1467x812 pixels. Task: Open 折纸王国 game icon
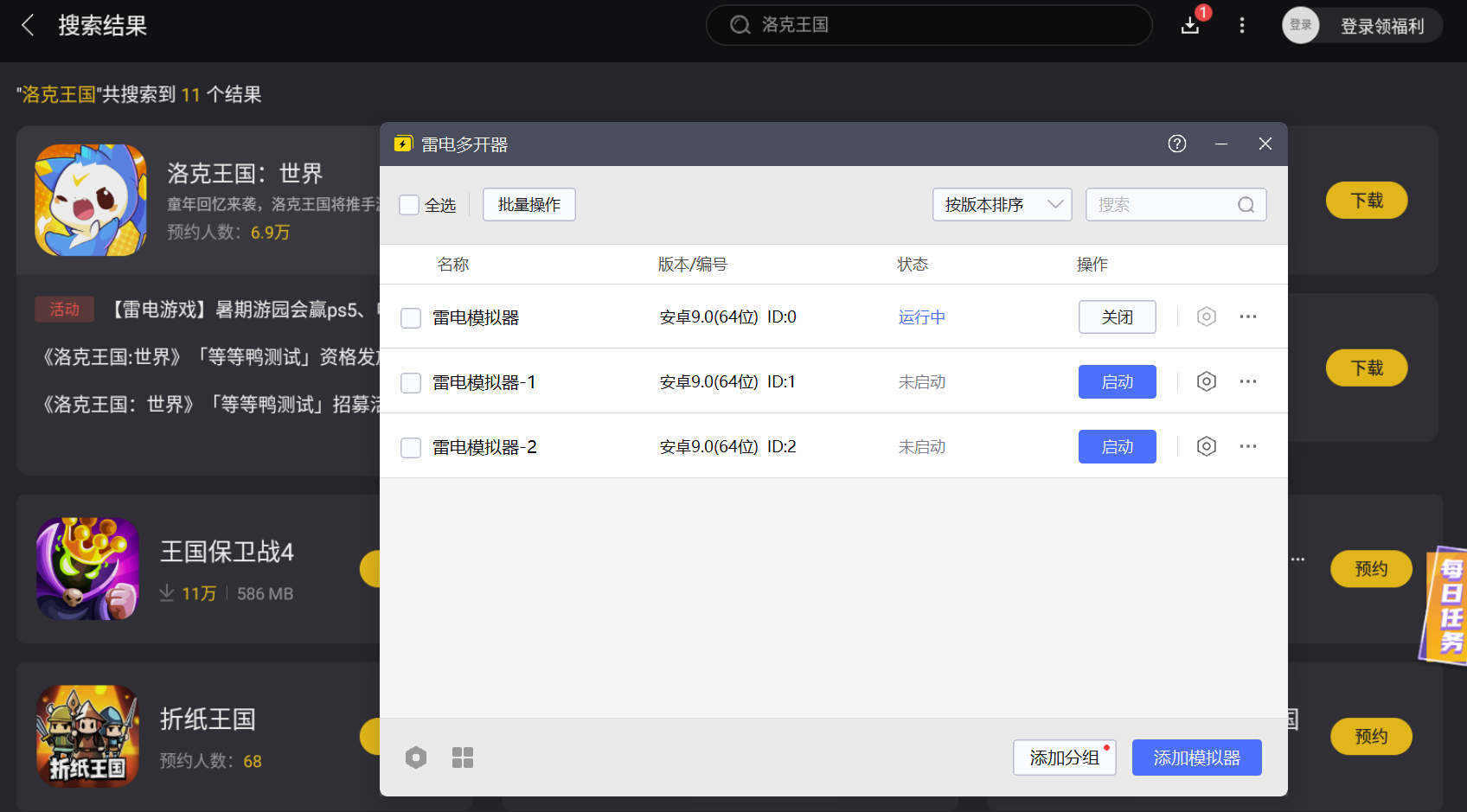(87, 736)
